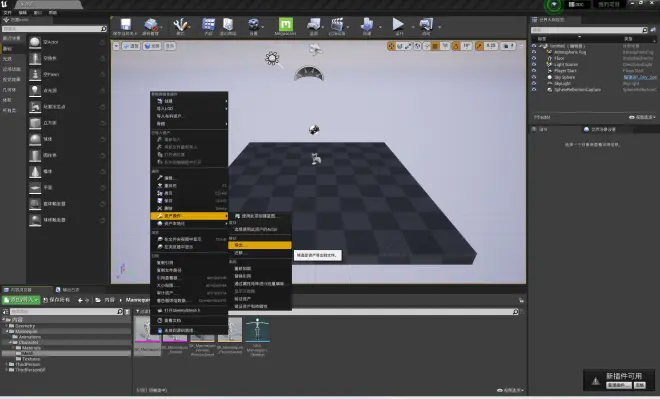Image resolution: width=660 pixels, height=399 pixels.
Task: Select the Geometry folder in content tree
Action: pos(25,326)
